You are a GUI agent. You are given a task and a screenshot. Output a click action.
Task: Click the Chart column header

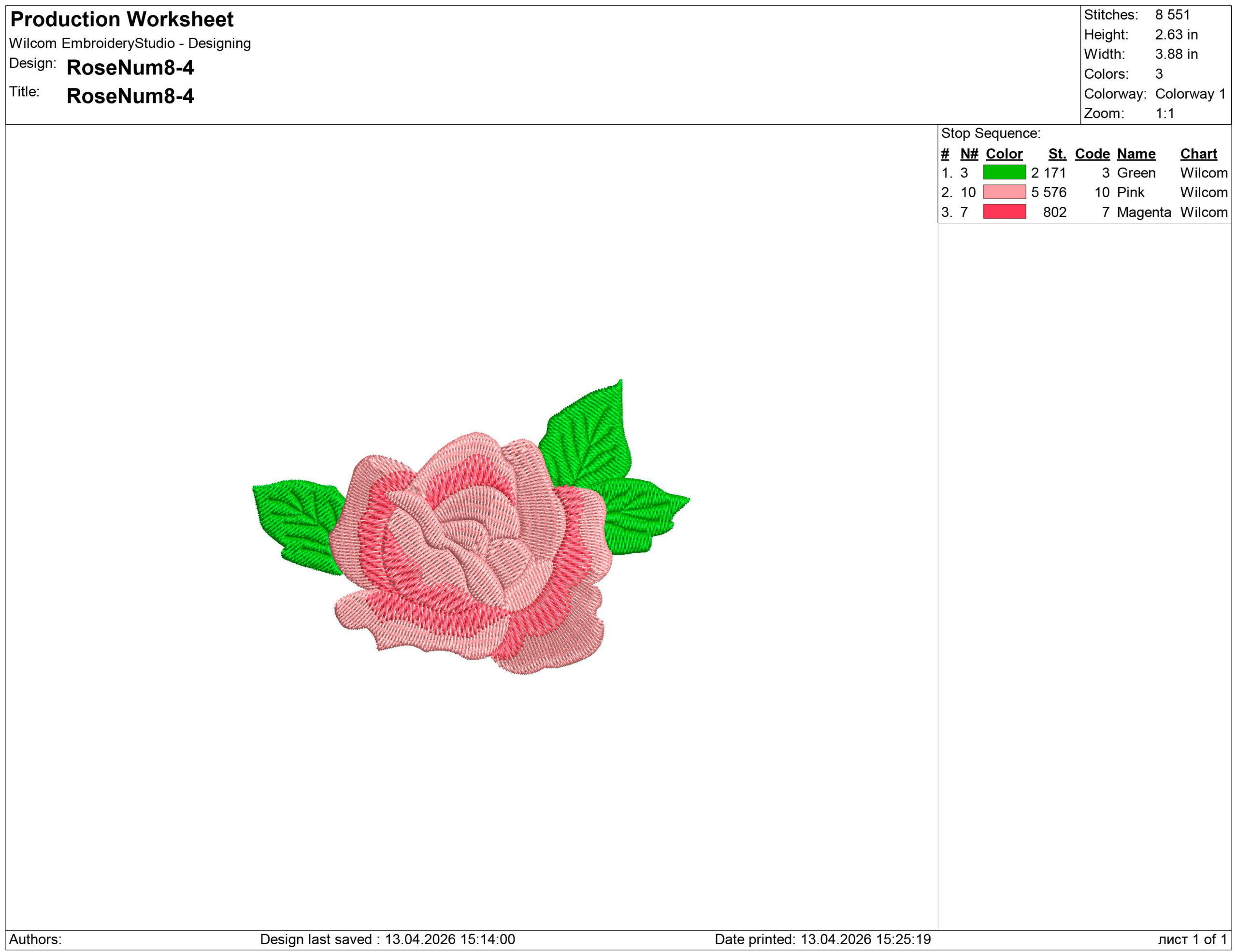coord(1198,154)
